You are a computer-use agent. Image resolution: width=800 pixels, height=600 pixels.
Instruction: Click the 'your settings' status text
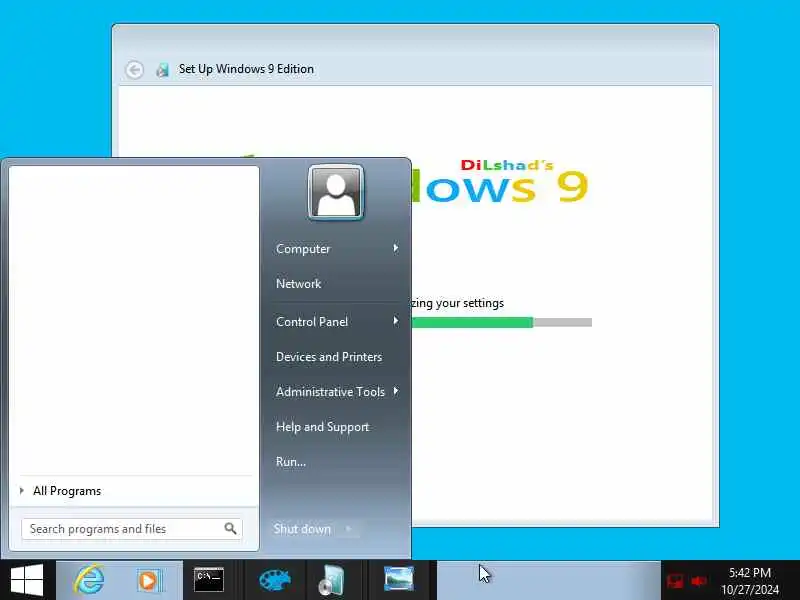click(x=470, y=303)
